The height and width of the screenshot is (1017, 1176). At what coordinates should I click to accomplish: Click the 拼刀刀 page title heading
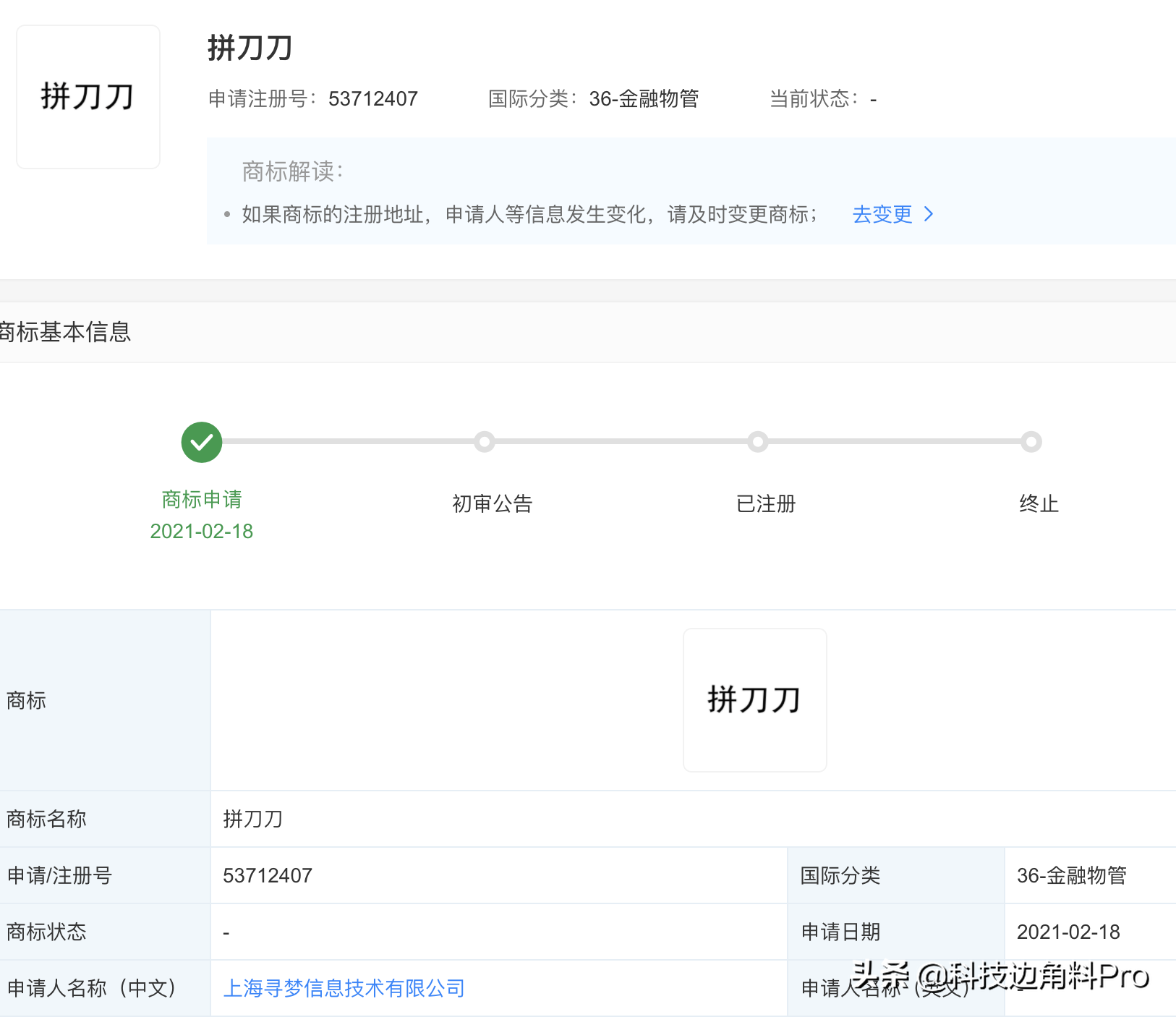pyautogui.click(x=250, y=48)
